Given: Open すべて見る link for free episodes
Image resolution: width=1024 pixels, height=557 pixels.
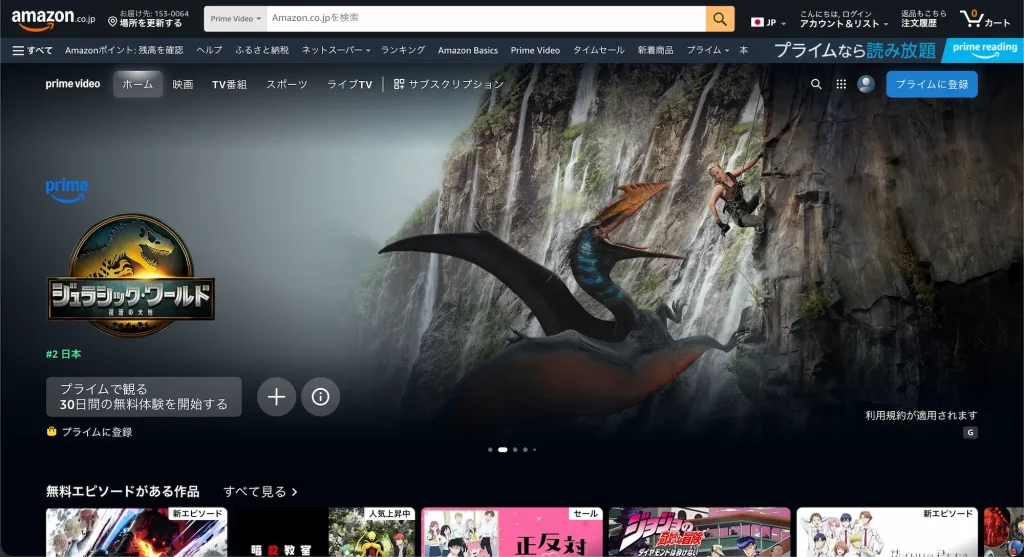Looking at the screenshot, I should click(260, 492).
